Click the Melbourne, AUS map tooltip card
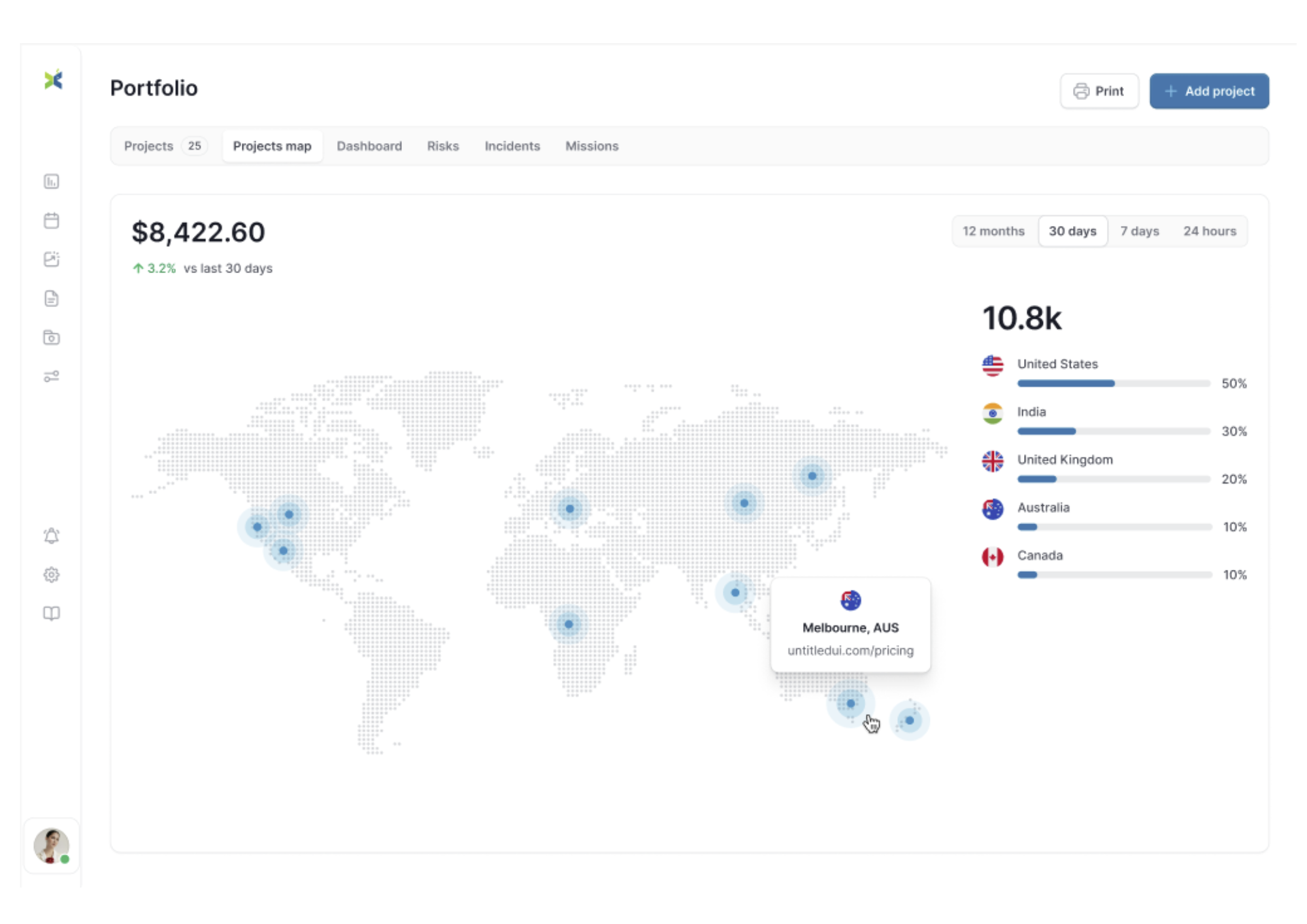Image resolution: width=1307 pixels, height=924 pixels. [850, 624]
